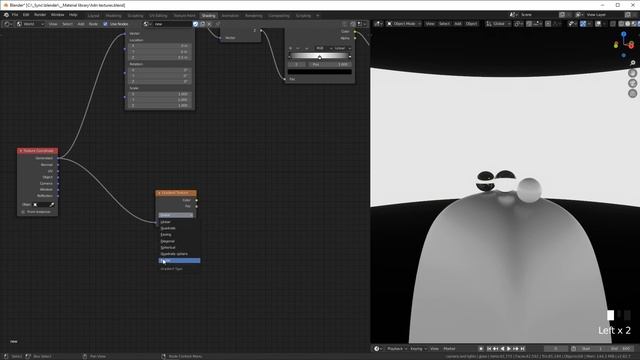Open the Global transform orientation dropdown
This screenshot has width=640, height=360.
(498, 24)
